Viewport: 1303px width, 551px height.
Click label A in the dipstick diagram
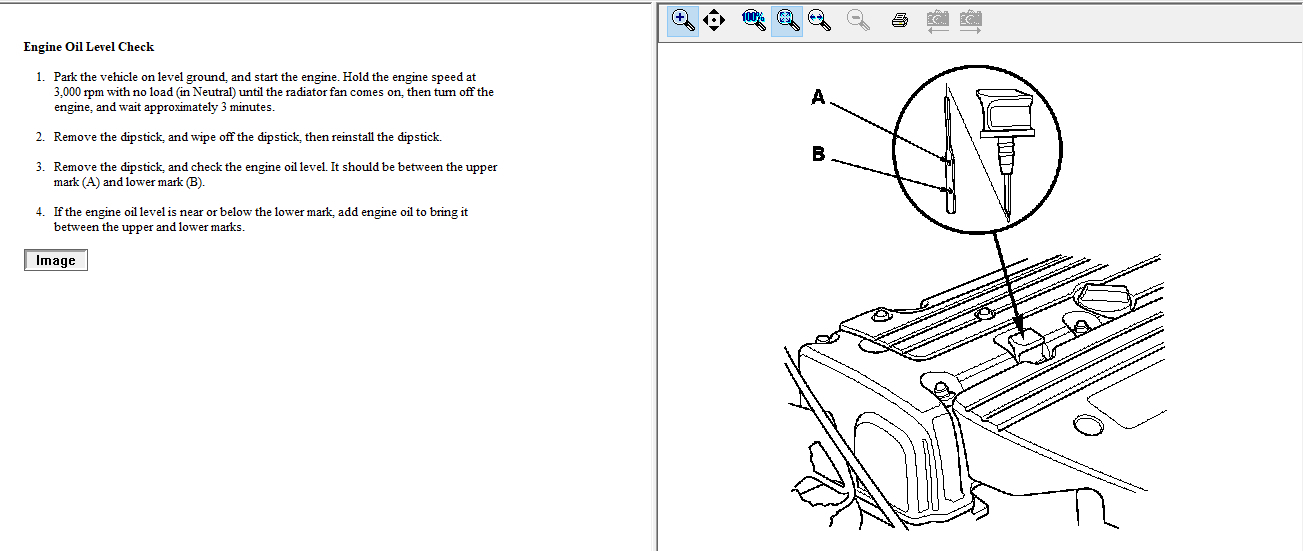click(818, 97)
